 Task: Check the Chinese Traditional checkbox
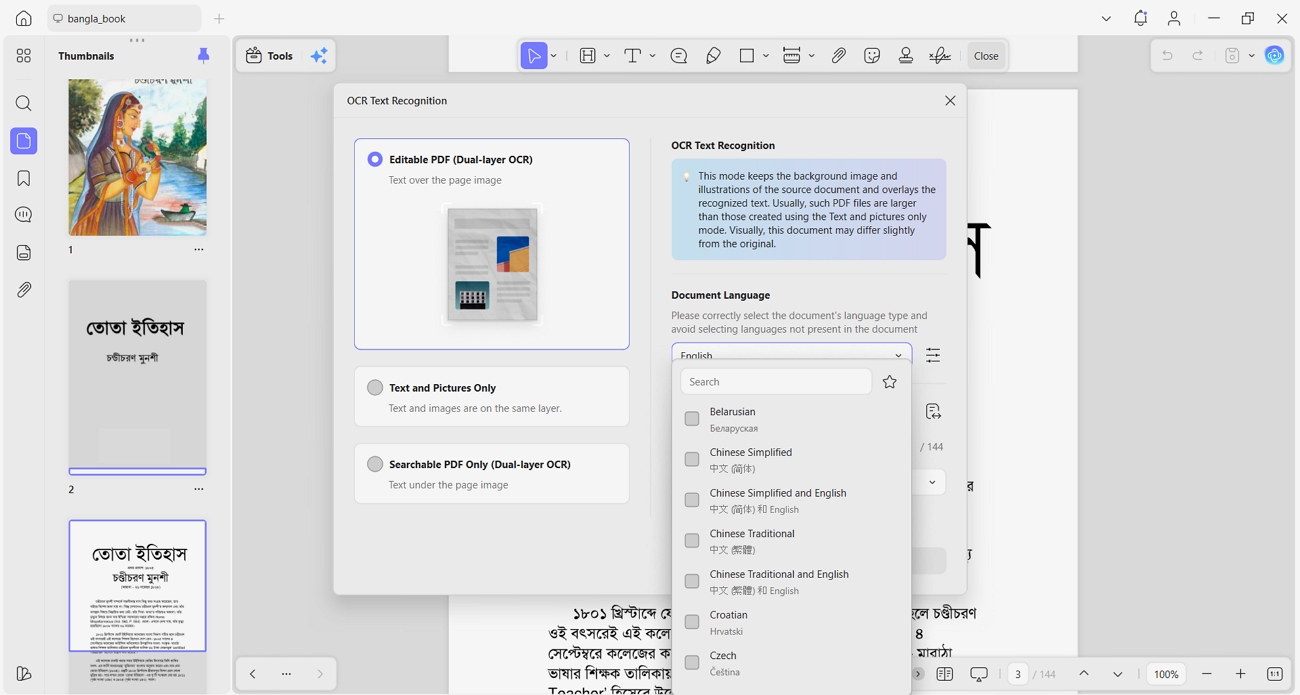[x=692, y=541]
